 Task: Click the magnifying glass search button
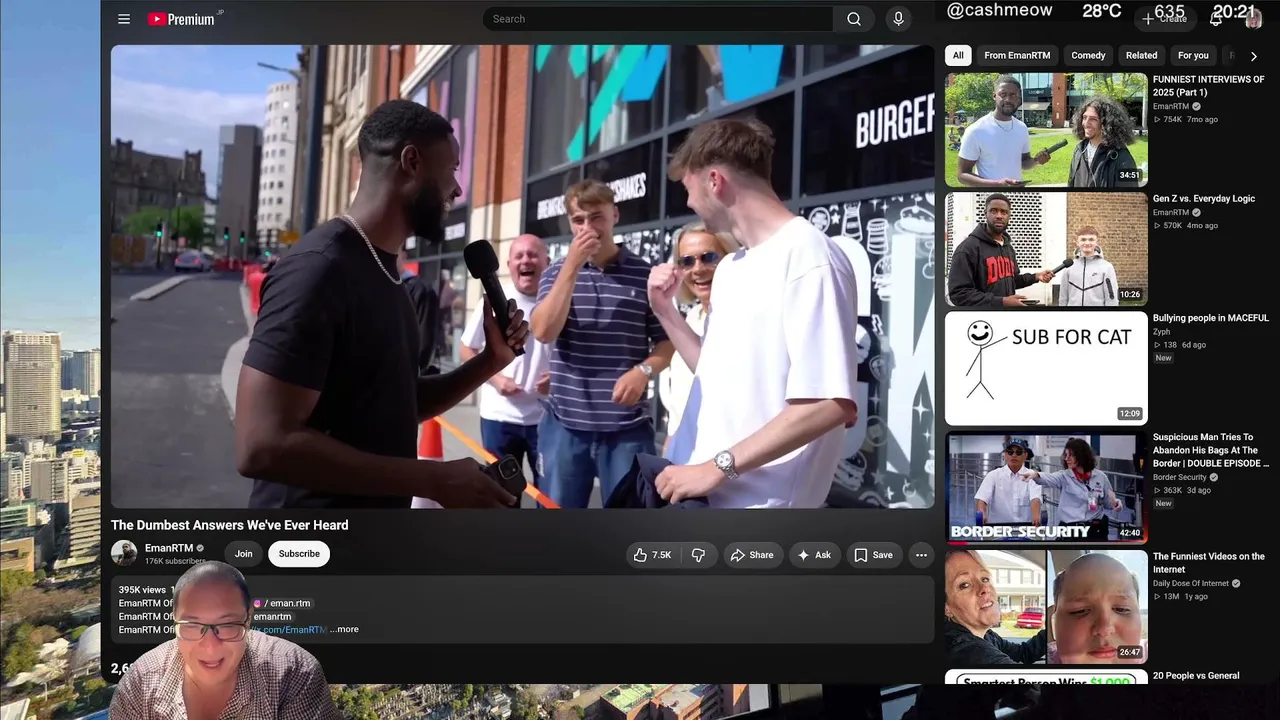coord(854,19)
